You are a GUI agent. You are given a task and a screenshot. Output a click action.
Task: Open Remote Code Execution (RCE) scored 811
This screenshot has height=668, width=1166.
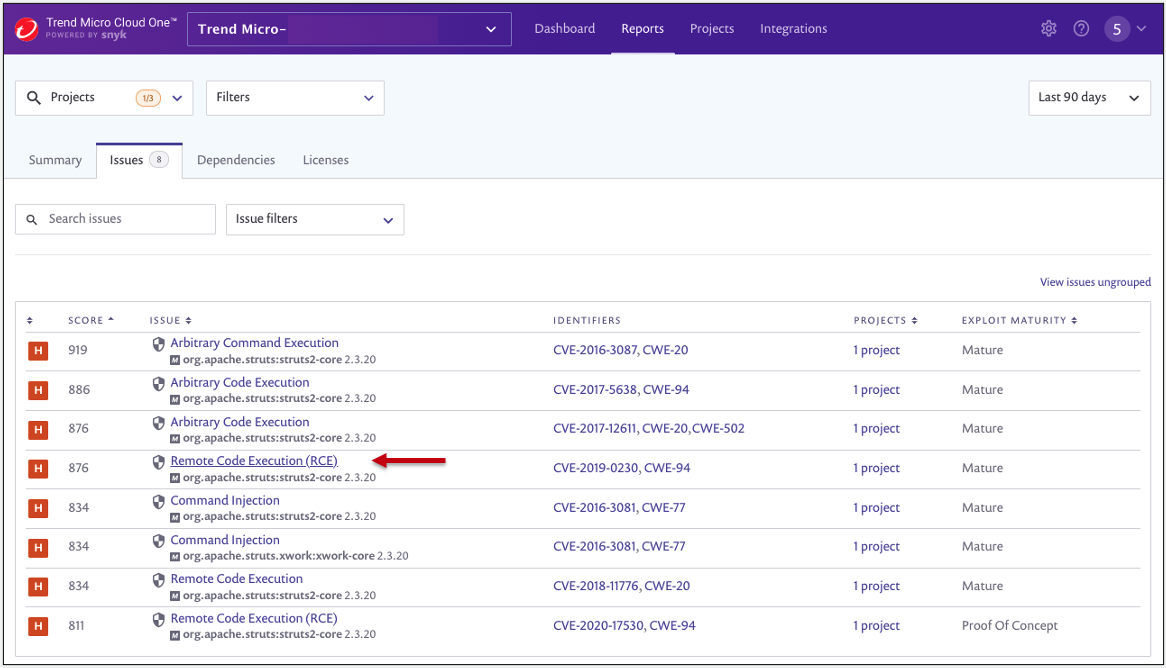click(x=254, y=619)
